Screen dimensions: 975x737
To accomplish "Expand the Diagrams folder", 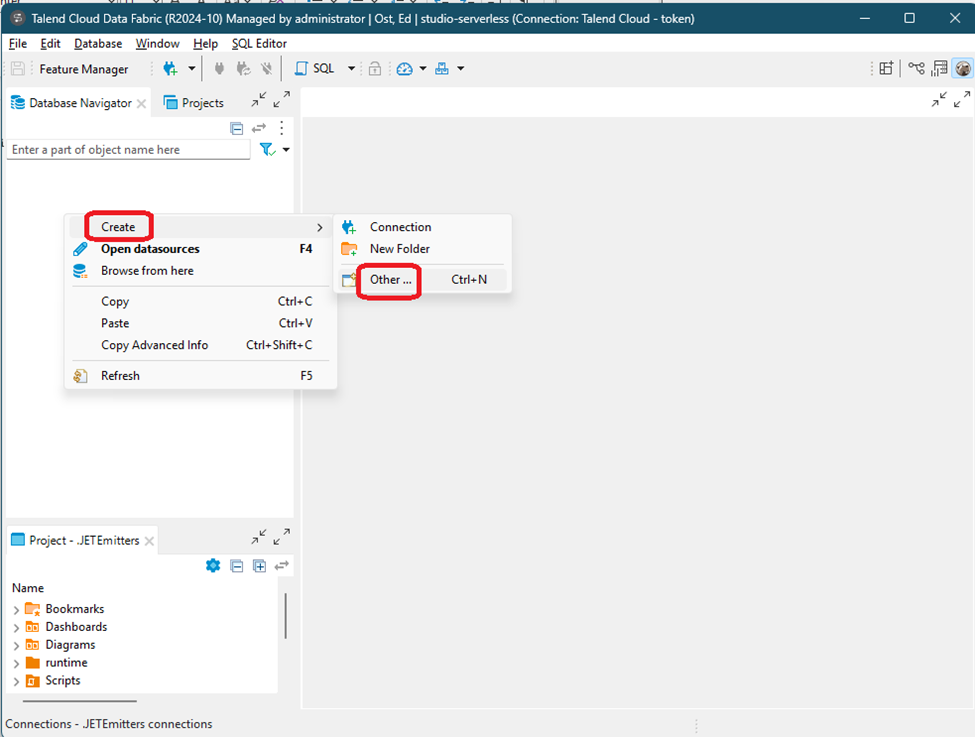I will point(16,646).
